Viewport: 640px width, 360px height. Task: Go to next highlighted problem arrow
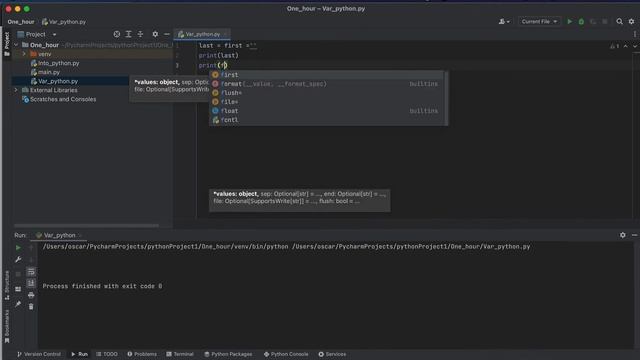click(x=635, y=46)
